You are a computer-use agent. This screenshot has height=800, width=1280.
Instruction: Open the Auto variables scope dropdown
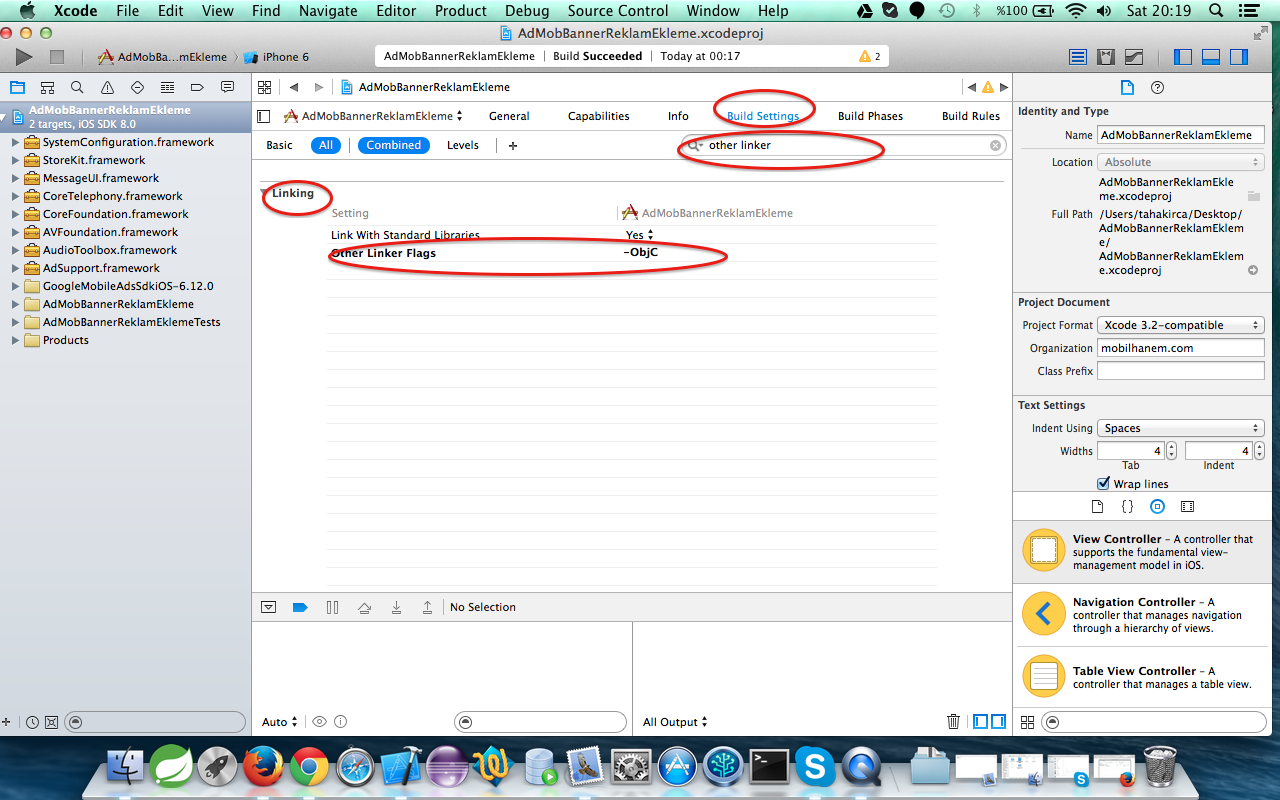280,722
